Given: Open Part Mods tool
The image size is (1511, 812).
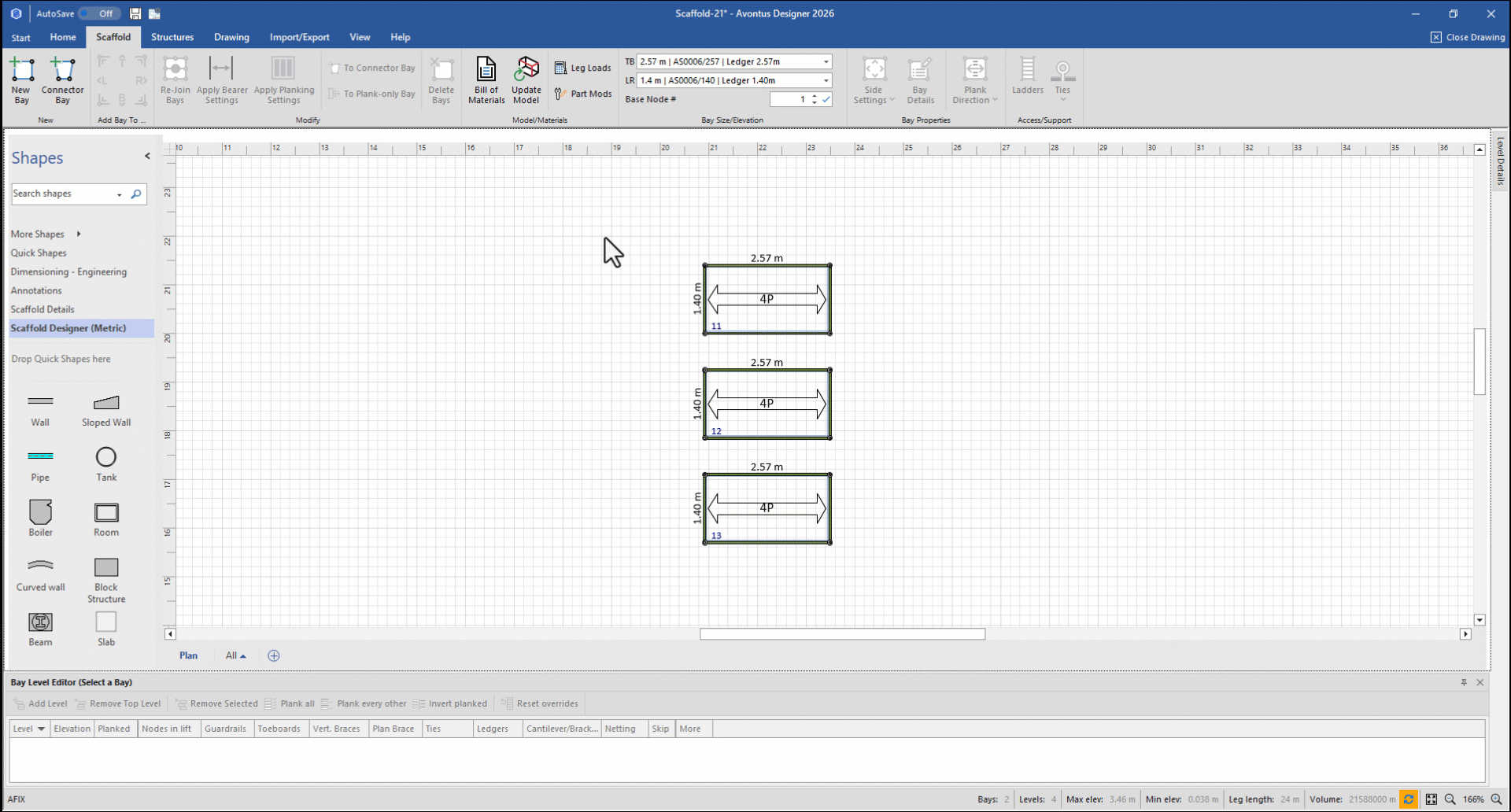Looking at the screenshot, I should coord(582,94).
